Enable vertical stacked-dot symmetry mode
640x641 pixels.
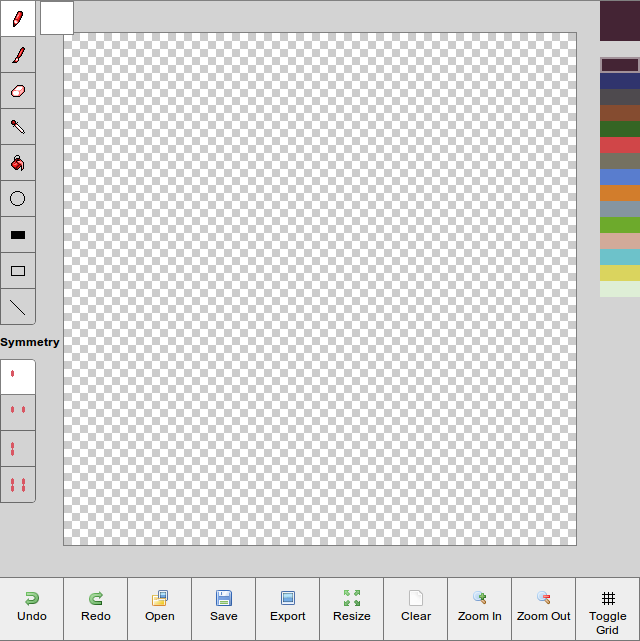tap(18, 448)
